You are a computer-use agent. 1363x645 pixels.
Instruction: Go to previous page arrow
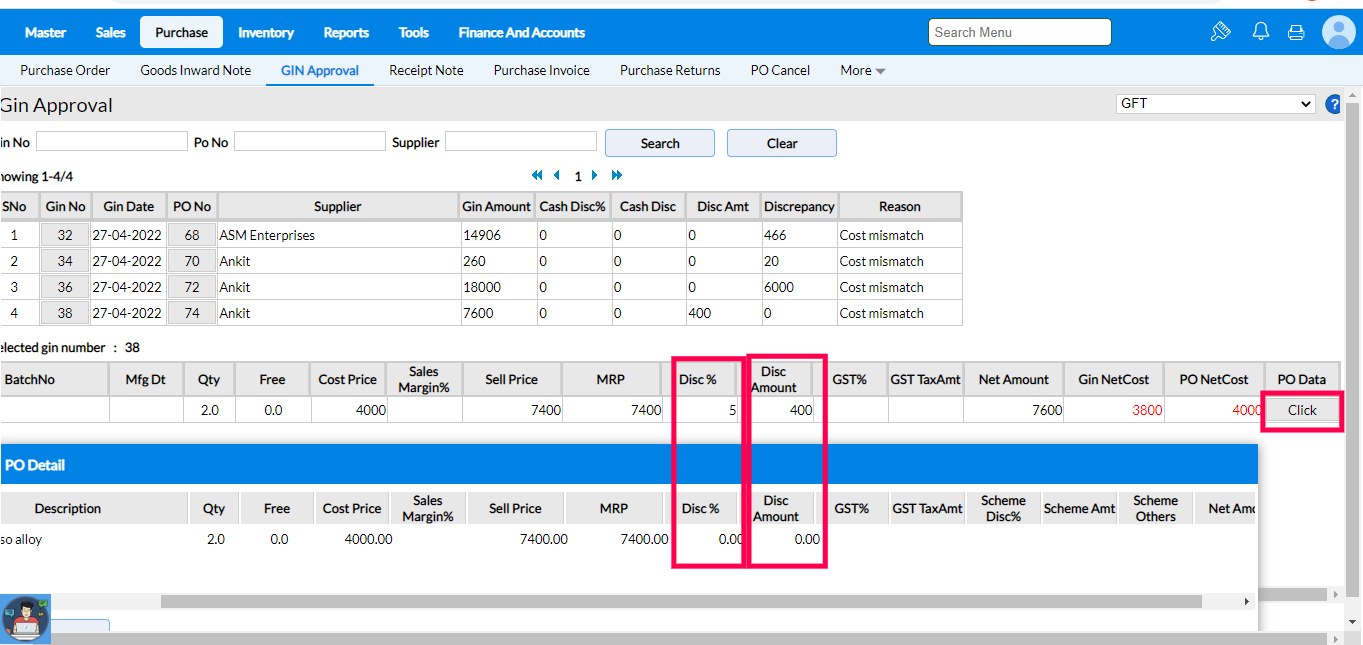click(557, 175)
